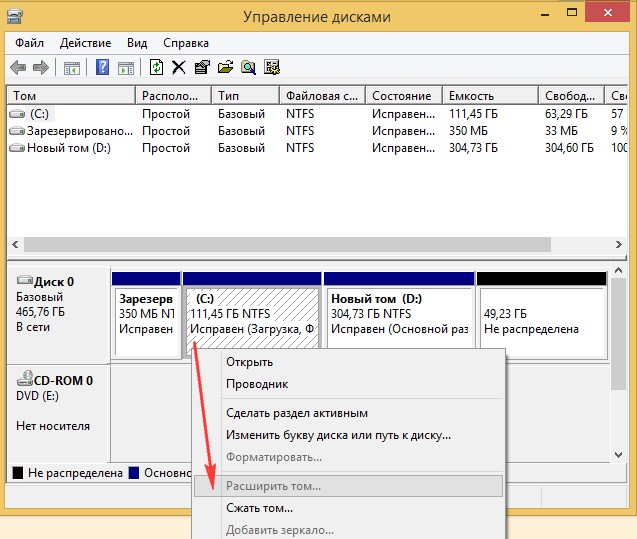Click the open folder toolbar icon
The height and width of the screenshot is (539, 637).
tap(225, 67)
